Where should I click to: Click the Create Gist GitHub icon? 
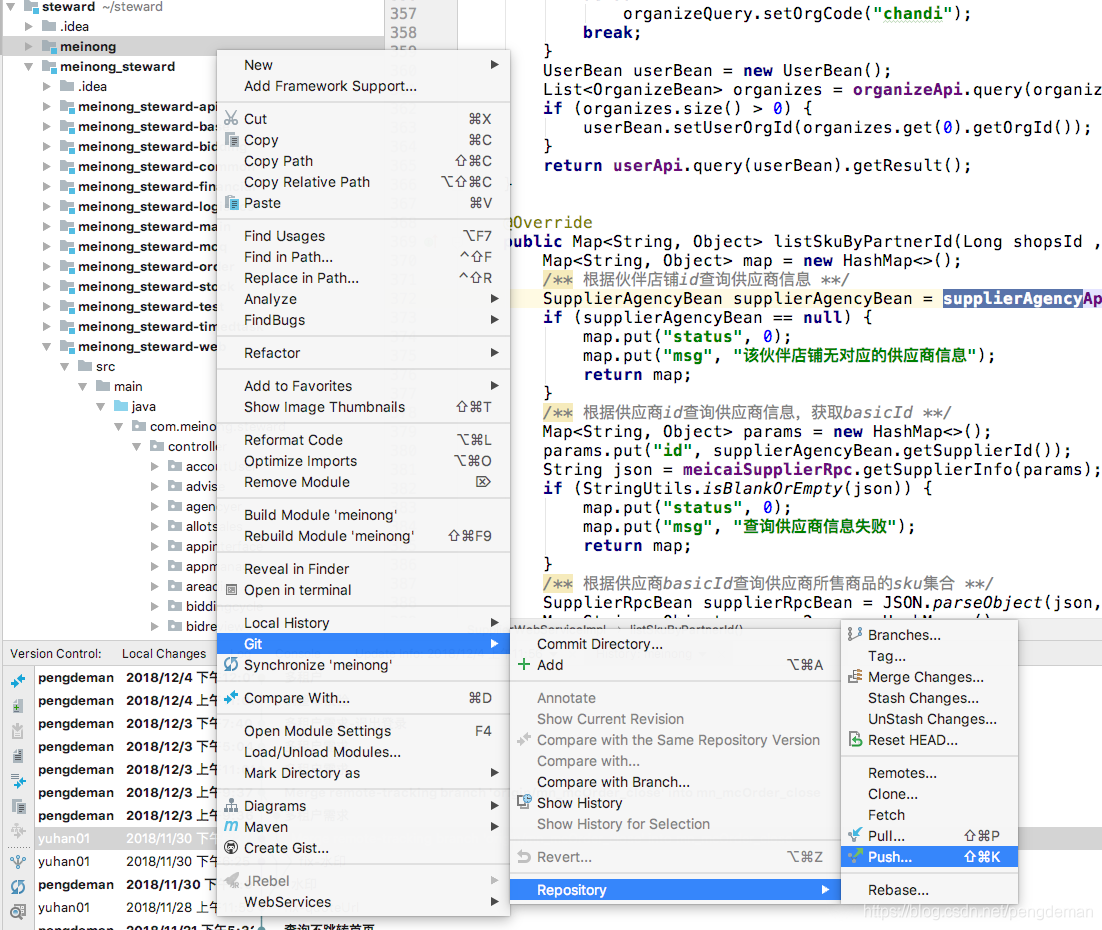pyautogui.click(x=231, y=848)
